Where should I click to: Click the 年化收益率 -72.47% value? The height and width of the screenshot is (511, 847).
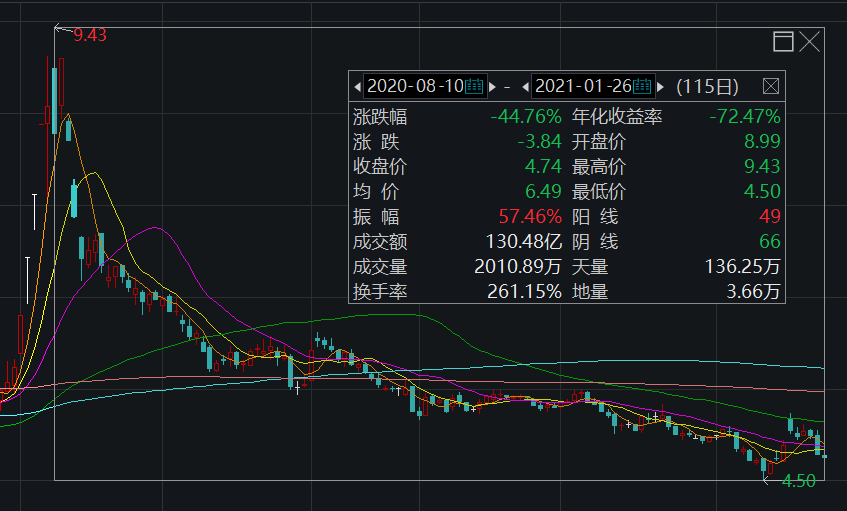pos(744,117)
